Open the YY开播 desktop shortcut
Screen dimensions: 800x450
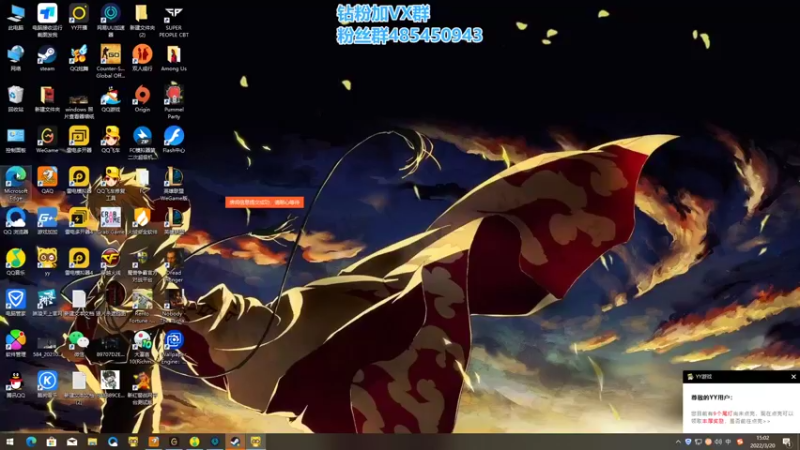pyautogui.click(x=79, y=17)
